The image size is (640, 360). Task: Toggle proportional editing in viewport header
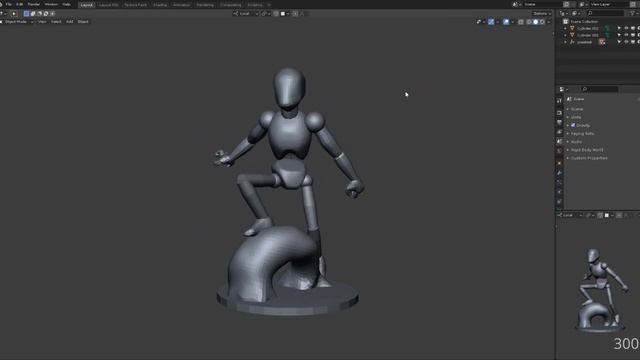(x=295, y=13)
